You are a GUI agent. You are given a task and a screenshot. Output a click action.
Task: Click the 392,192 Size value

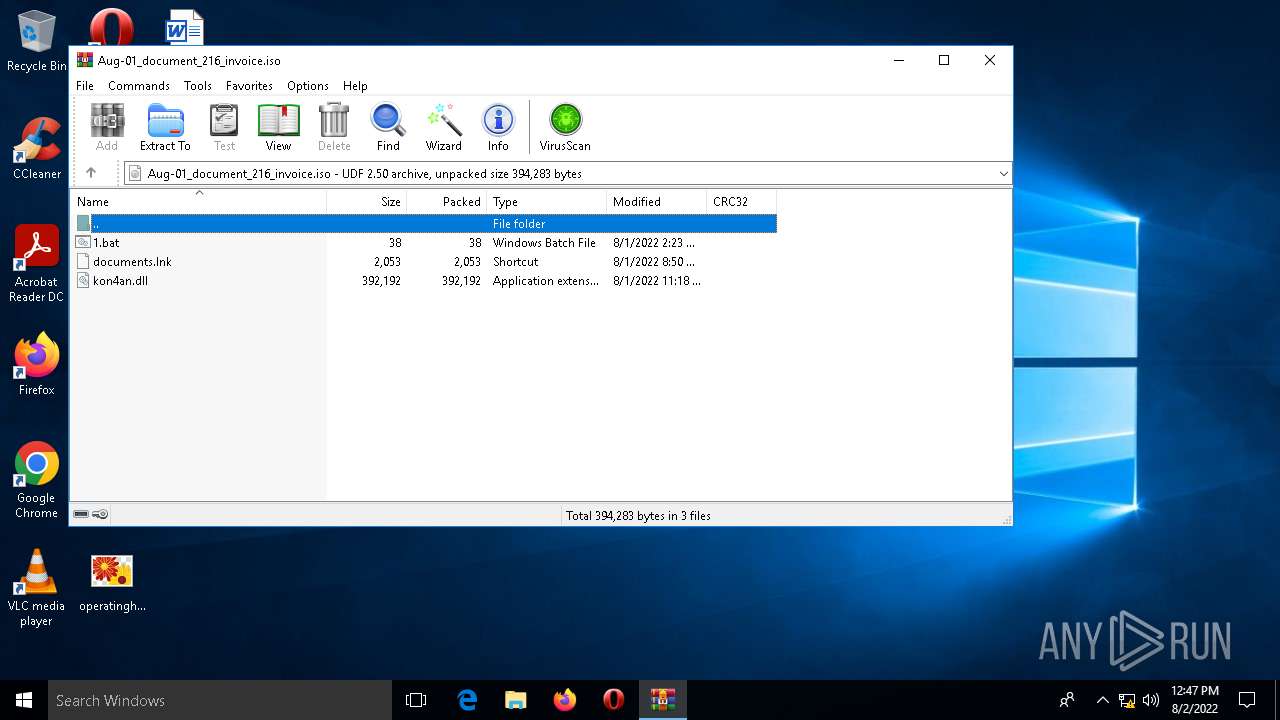click(381, 281)
